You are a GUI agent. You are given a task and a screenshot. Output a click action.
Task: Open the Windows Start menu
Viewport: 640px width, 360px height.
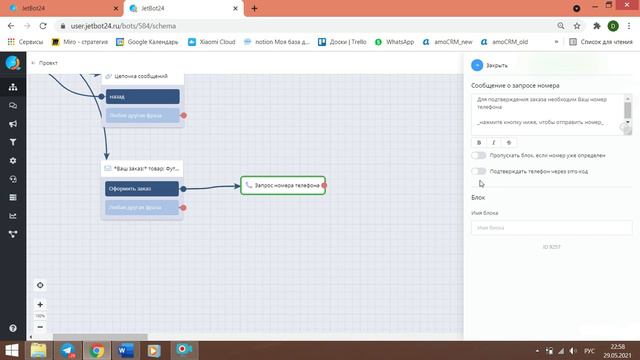11,351
